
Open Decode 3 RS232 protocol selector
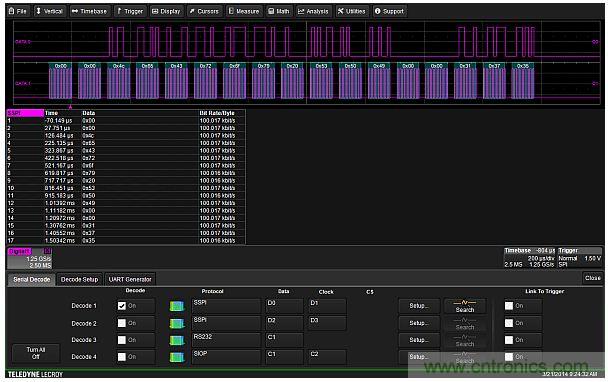coord(226,340)
